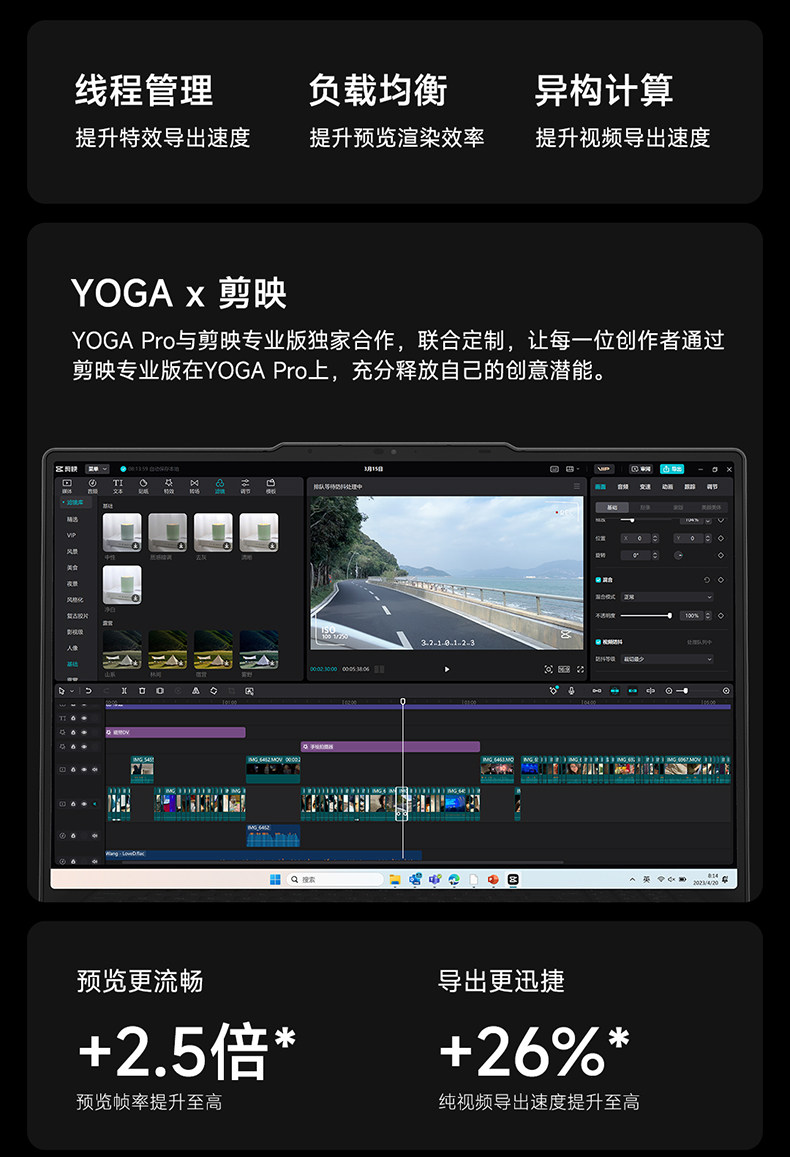The height and width of the screenshot is (1157, 790).
Task: Toggle the auto-snap icon above timeline
Action: click(614, 691)
